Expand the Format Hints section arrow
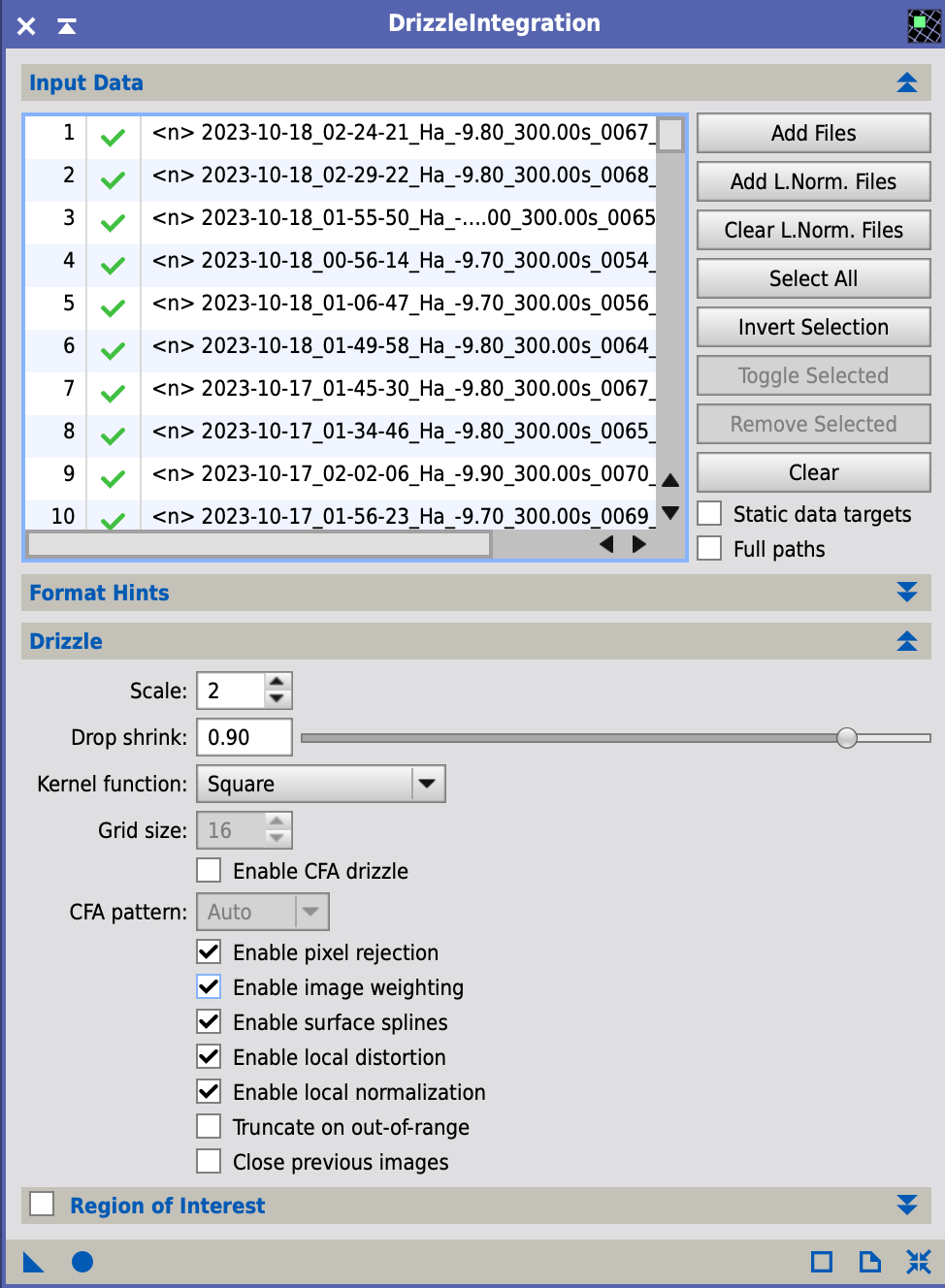The image size is (945, 1288). [x=907, y=592]
